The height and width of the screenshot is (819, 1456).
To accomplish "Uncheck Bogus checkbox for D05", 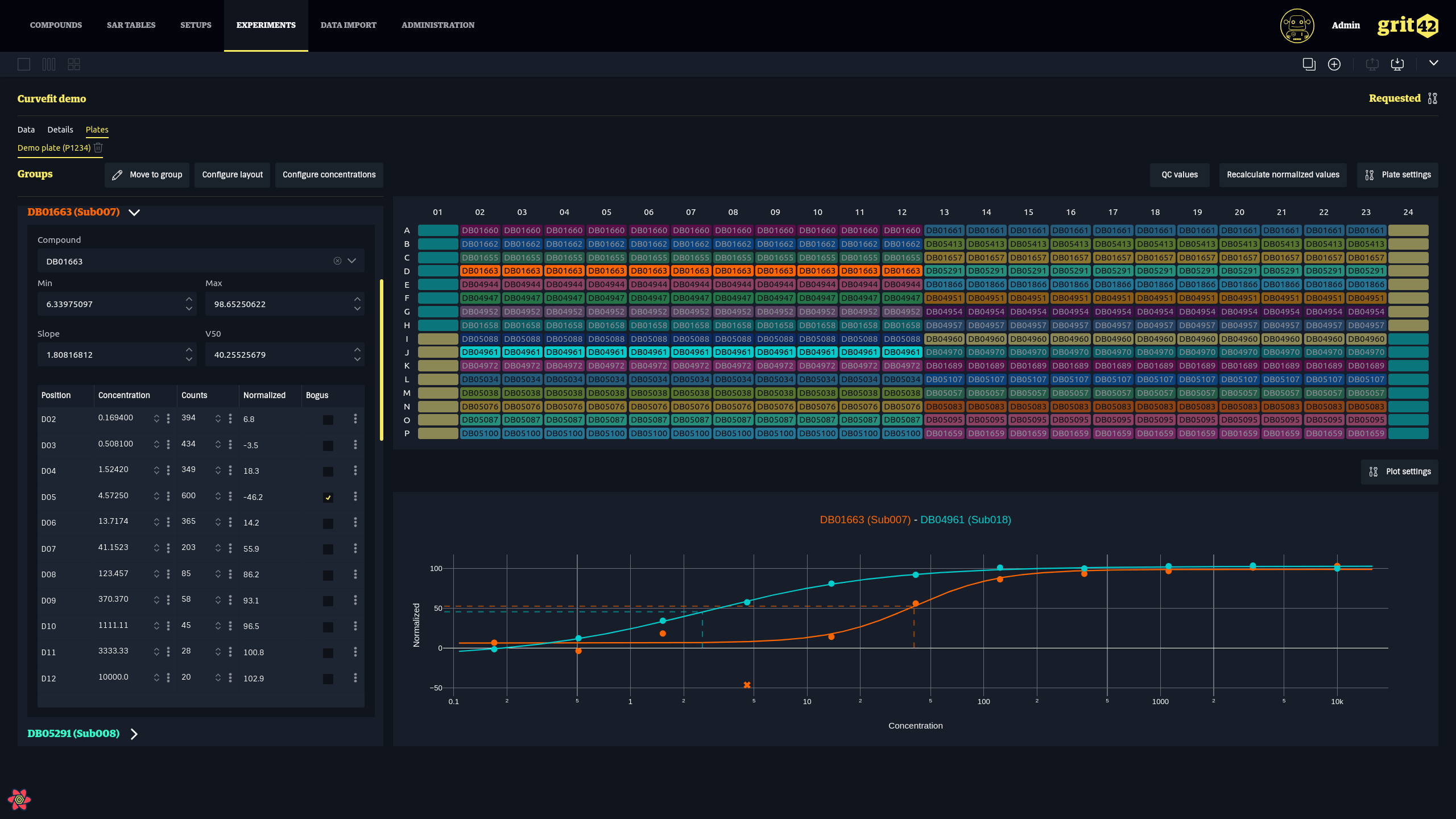I will click(x=328, y=498).
